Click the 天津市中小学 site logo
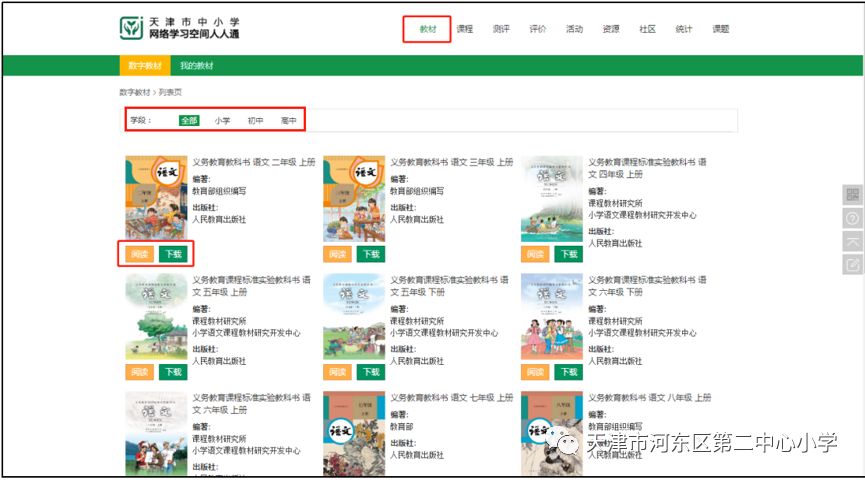The width and height of the screenshot is (865, 480). (180, 28)
